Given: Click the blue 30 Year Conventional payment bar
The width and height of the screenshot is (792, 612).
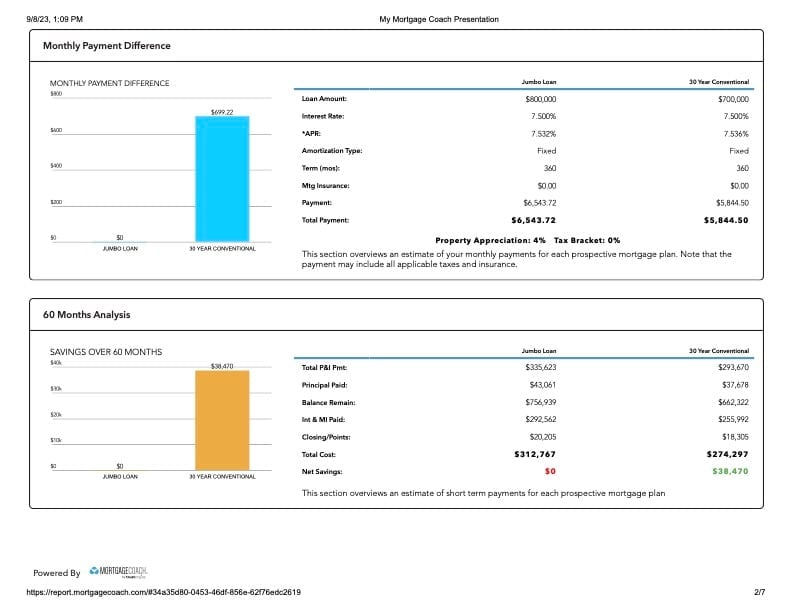Looking at the screenshot, I should [x=222, y=179].
